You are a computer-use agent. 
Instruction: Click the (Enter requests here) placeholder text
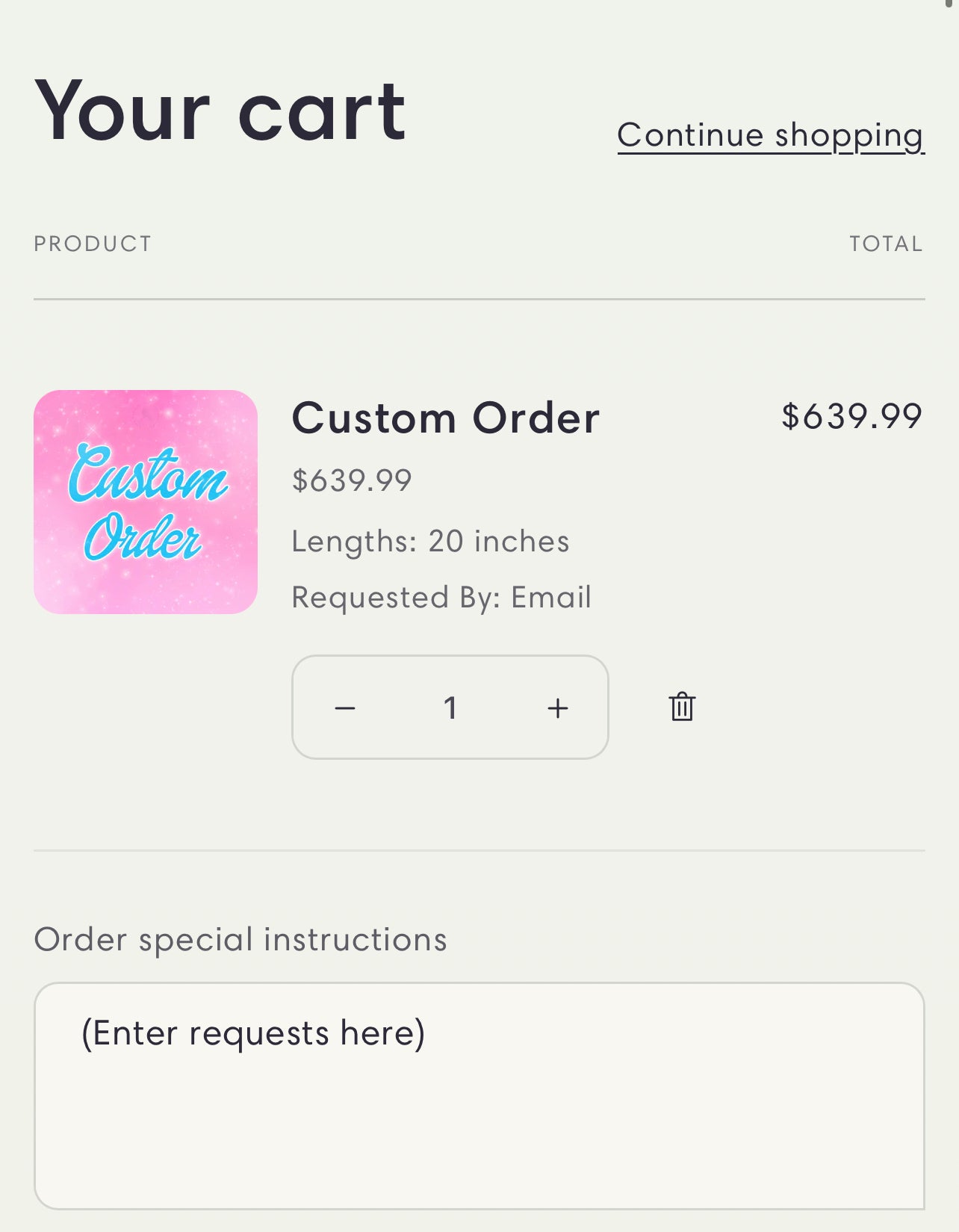coord(253,1034)
